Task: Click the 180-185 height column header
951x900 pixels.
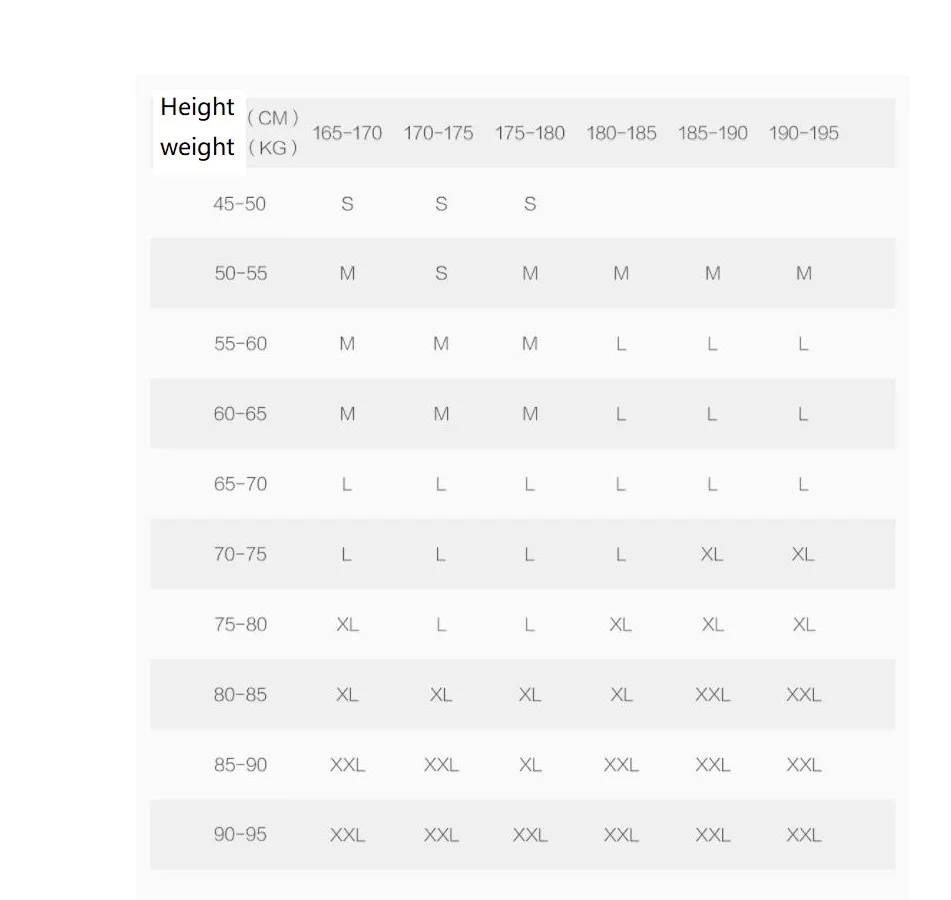Action: pos(621,133)
